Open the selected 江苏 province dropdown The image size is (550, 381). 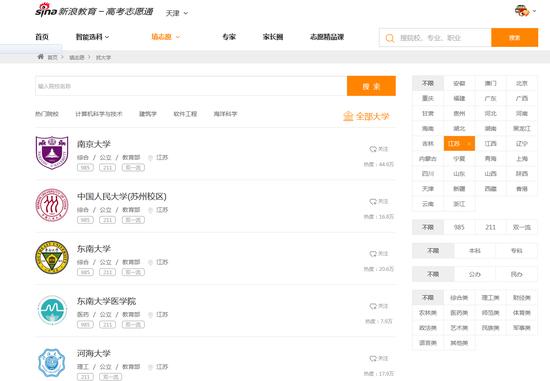(459, 143)
